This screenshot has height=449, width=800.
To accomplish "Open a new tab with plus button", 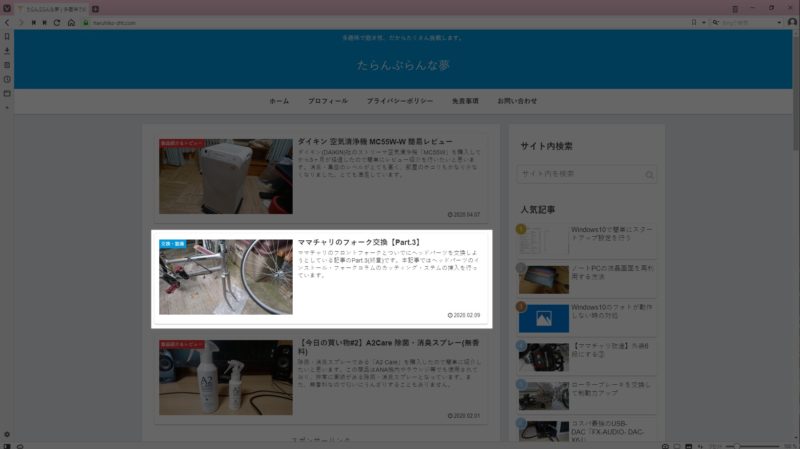I will 95,9.
